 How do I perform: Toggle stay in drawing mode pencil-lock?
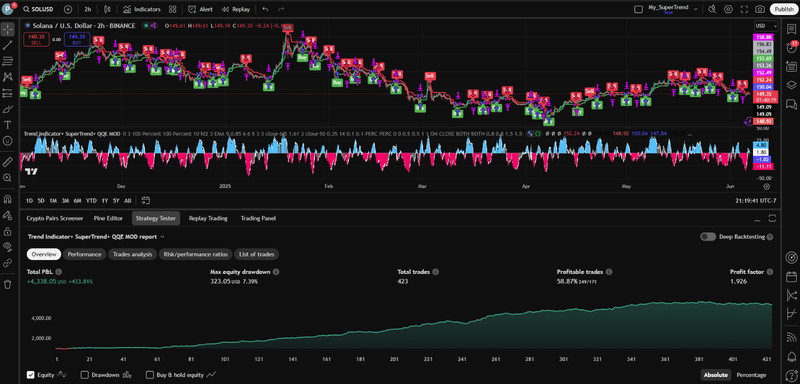(x=8, y=215)
